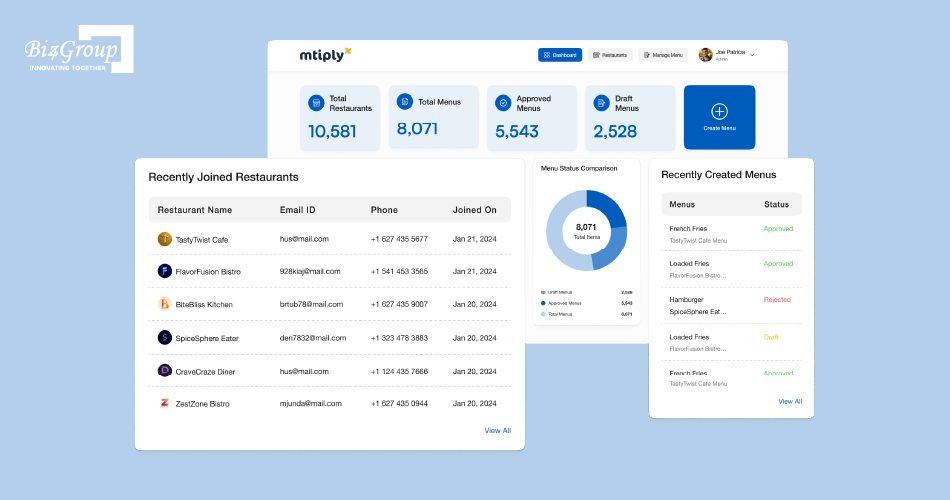Click the TastyTwist Cafe logo icon
The height and width of the screenshot is (500, 950).
[165, 239]
